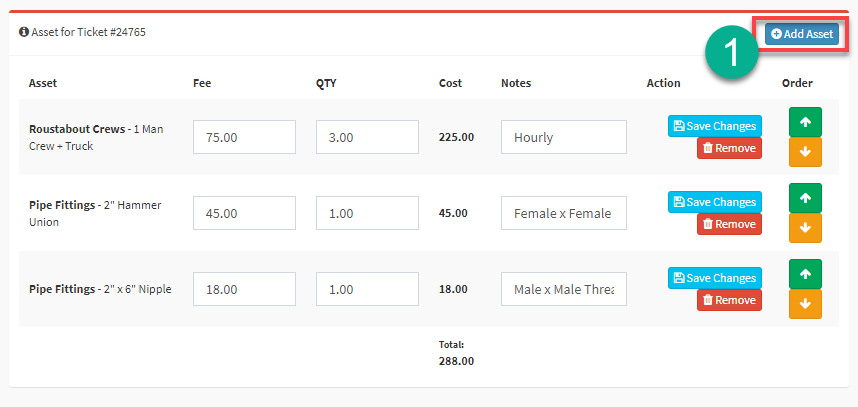This screenshot has height=407, width=858.
Task: Save Changes for 2" x 6" Nipple row
Action: [x=715, y=278]
